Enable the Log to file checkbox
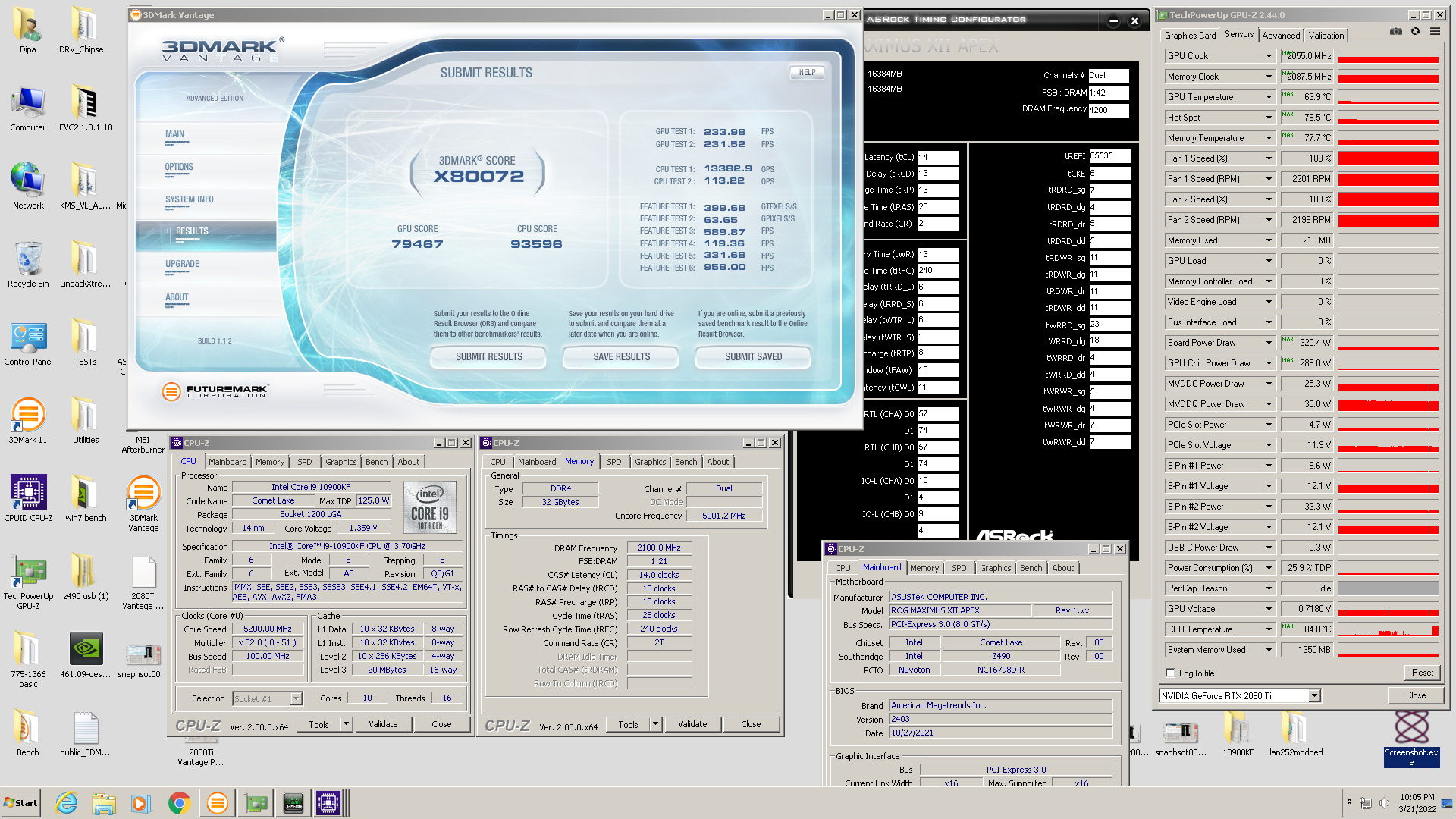1456x819 pixels. [1171, 673]
